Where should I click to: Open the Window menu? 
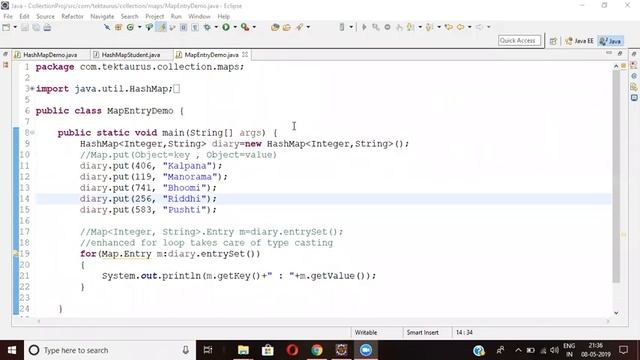(199, 16)
